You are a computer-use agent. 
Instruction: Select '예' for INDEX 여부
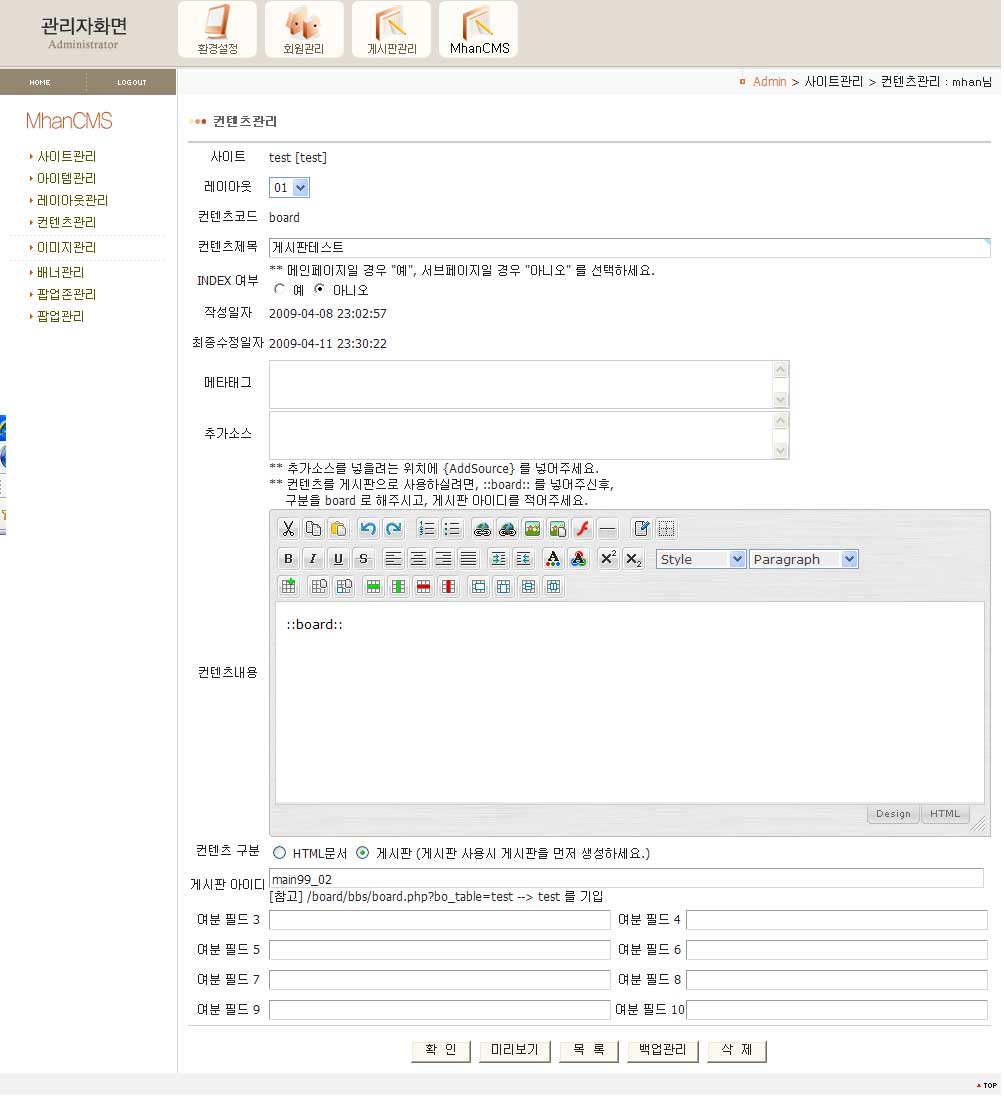pyautogui.click(x=280, y=290)
